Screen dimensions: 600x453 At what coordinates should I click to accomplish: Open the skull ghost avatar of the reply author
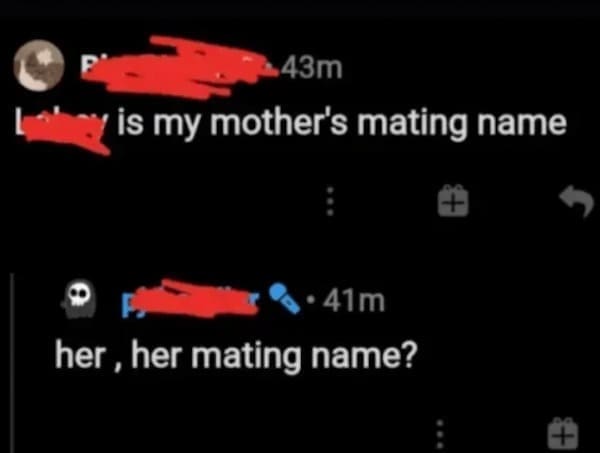pyautogui.click(x=79, y=299)
